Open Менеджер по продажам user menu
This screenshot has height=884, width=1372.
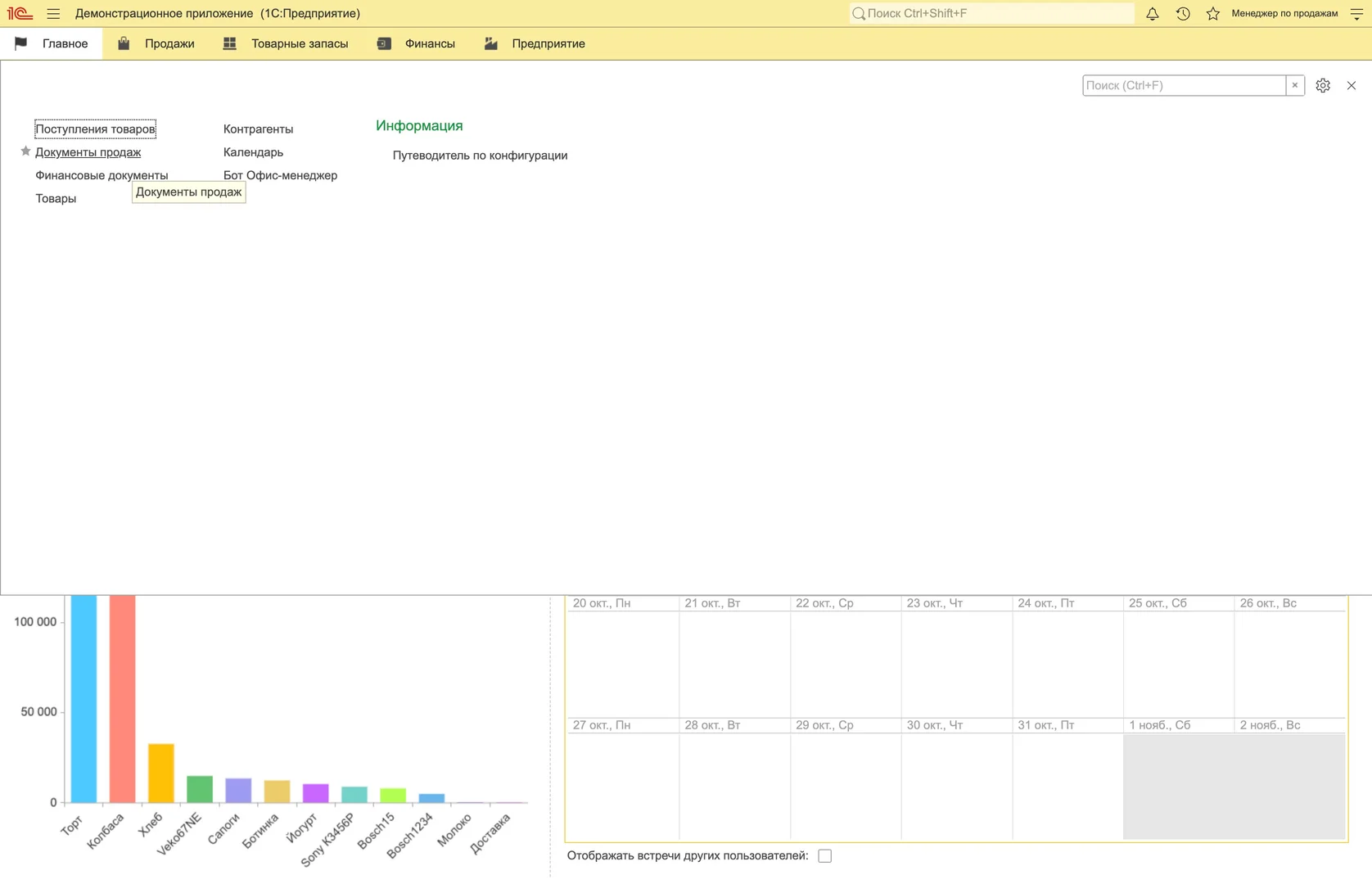click(1284, 13)
